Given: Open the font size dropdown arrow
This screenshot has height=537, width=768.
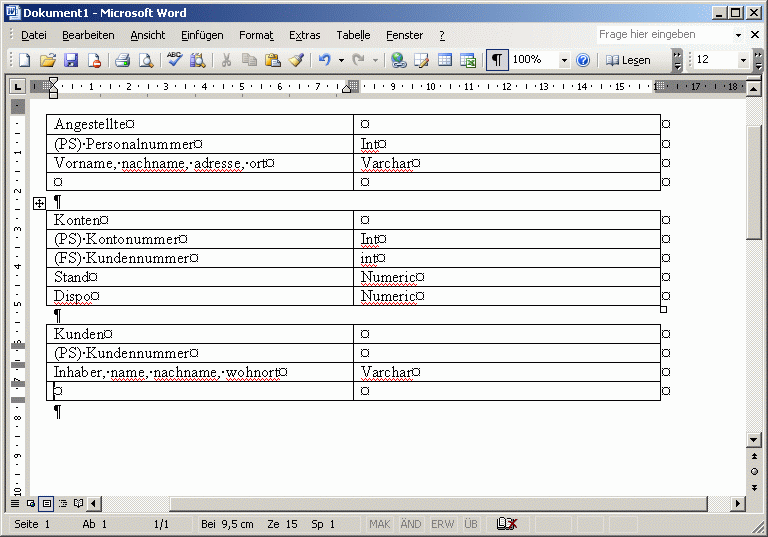Looking at the screenshot, I should 743,60.
